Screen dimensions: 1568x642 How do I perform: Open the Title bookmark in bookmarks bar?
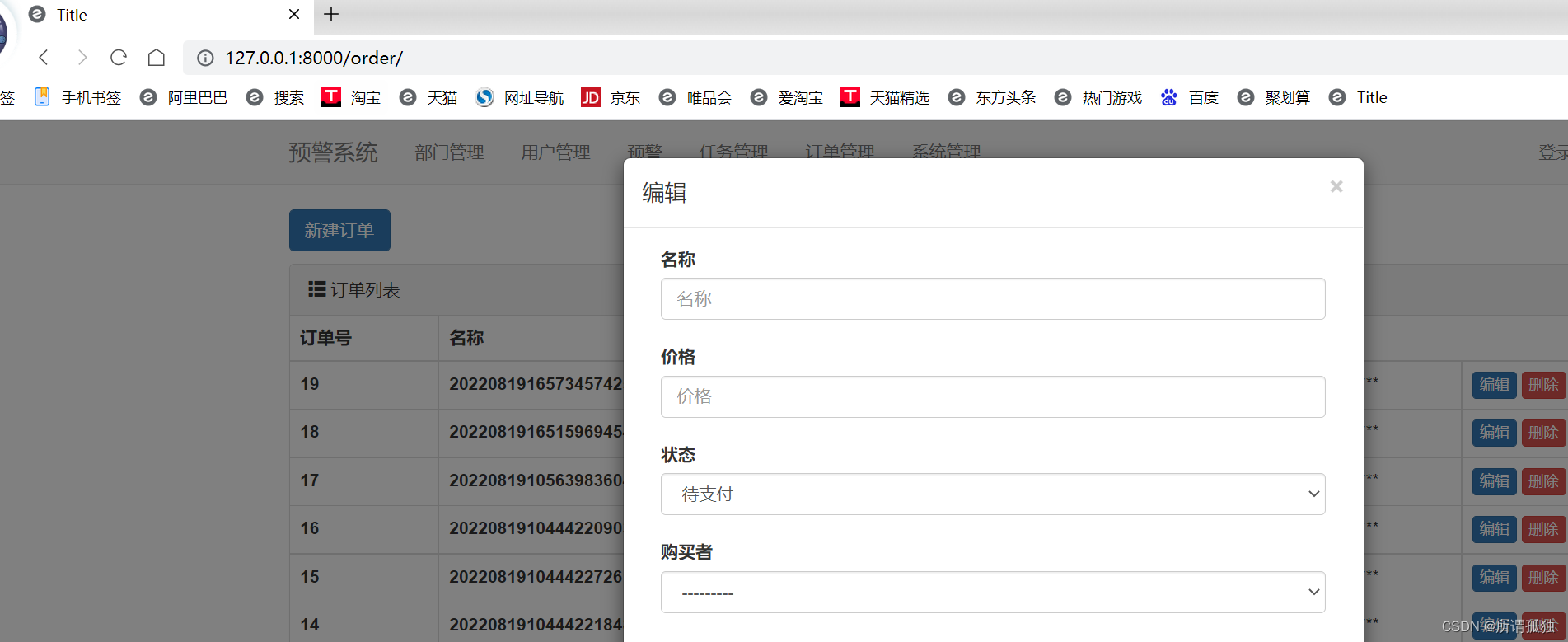(x=1359, y=97)
